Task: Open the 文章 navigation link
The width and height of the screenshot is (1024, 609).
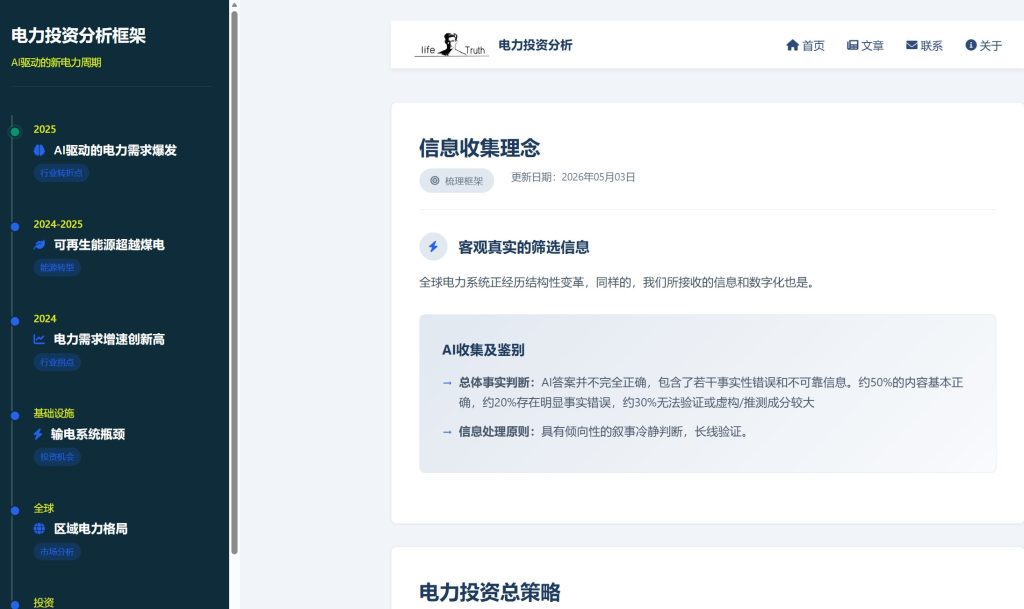Action: (x=865, y=45)
